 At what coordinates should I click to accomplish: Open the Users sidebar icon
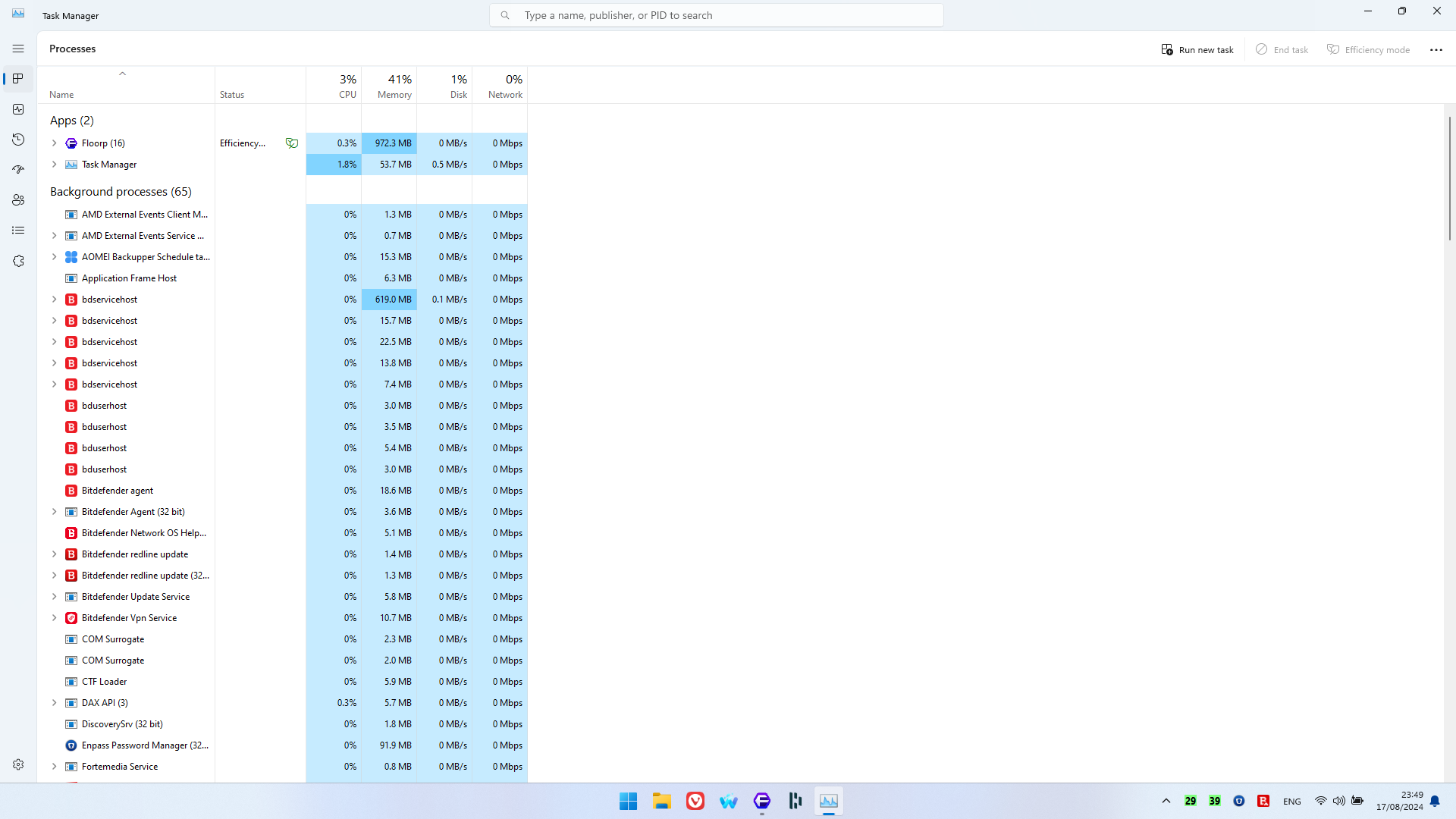18,200
